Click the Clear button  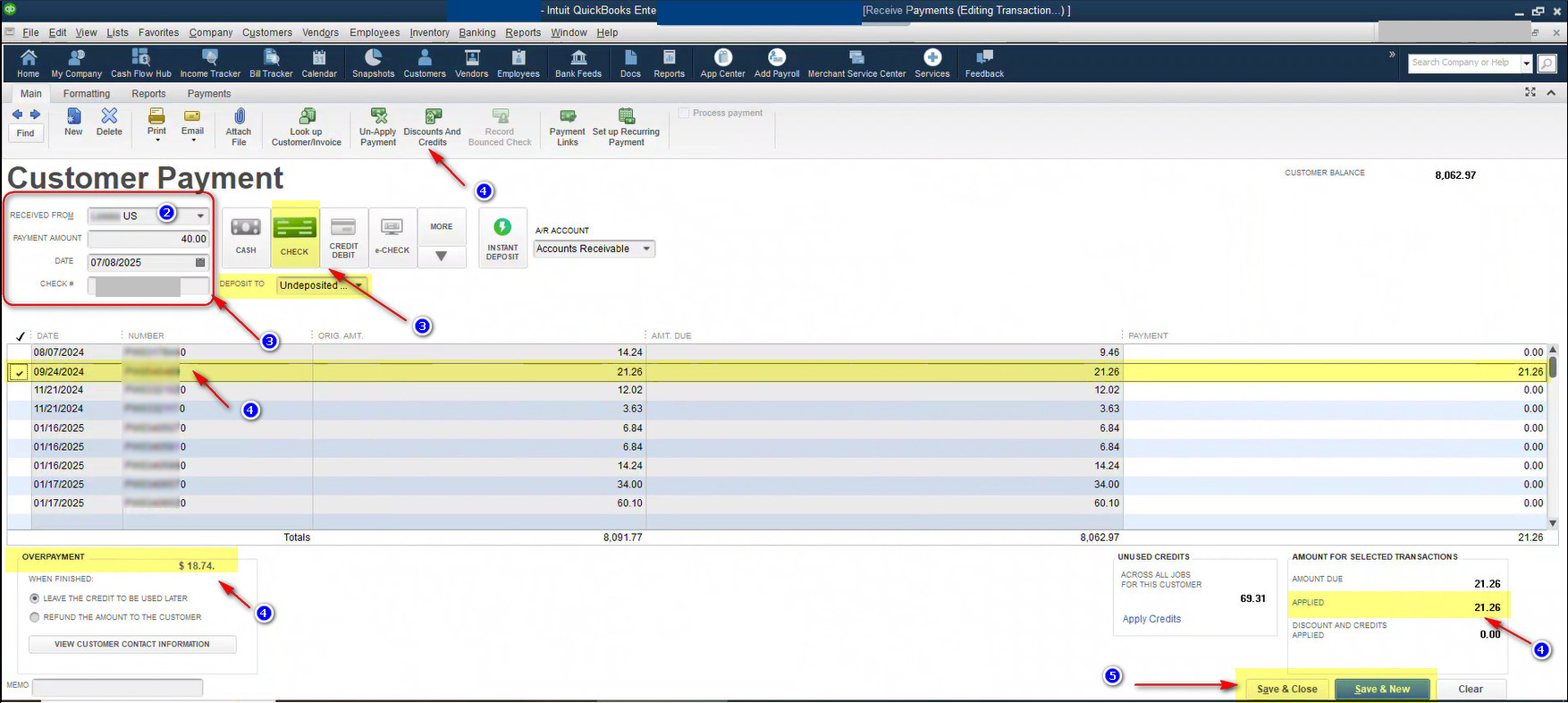click(x=1471, y=689)
